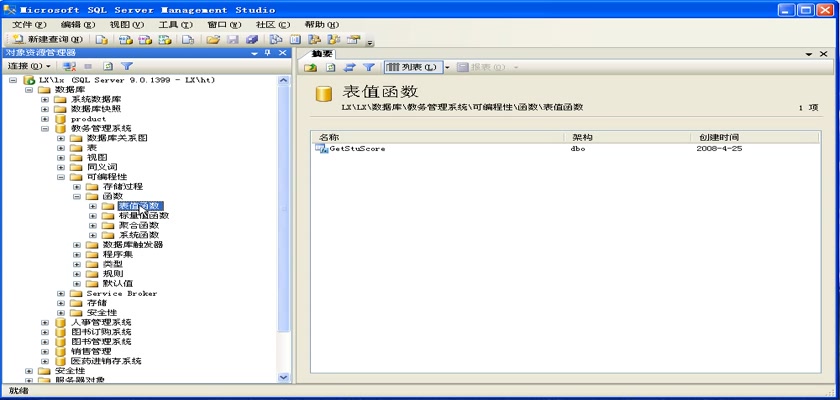840x400 pixels.
Task: Open the 窗口 menu
Action: [x=224, y=25]
